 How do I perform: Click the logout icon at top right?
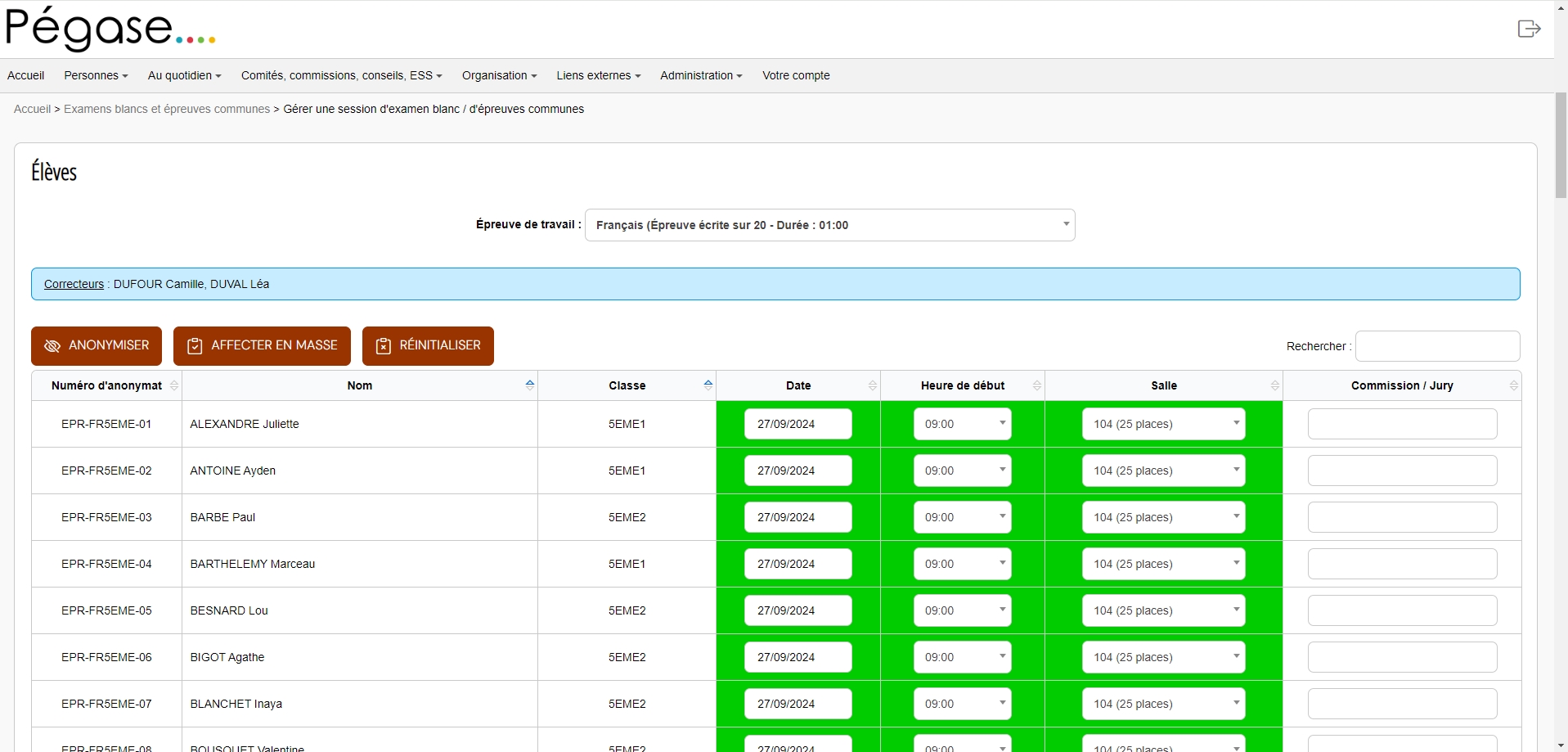[1529, 29]
